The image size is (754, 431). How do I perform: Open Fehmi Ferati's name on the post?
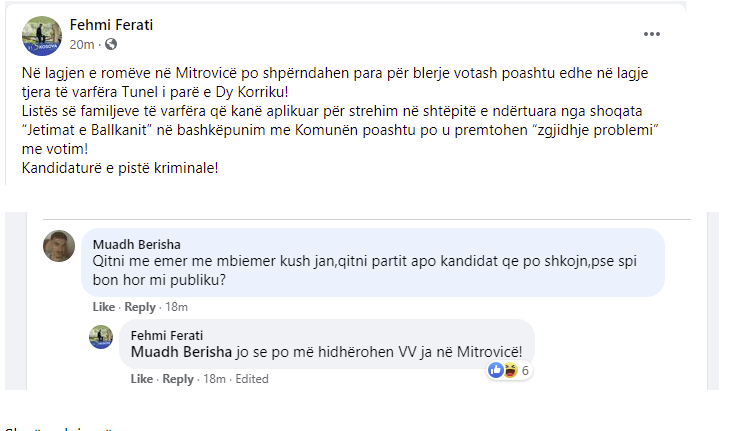click(x=111, y=25)
